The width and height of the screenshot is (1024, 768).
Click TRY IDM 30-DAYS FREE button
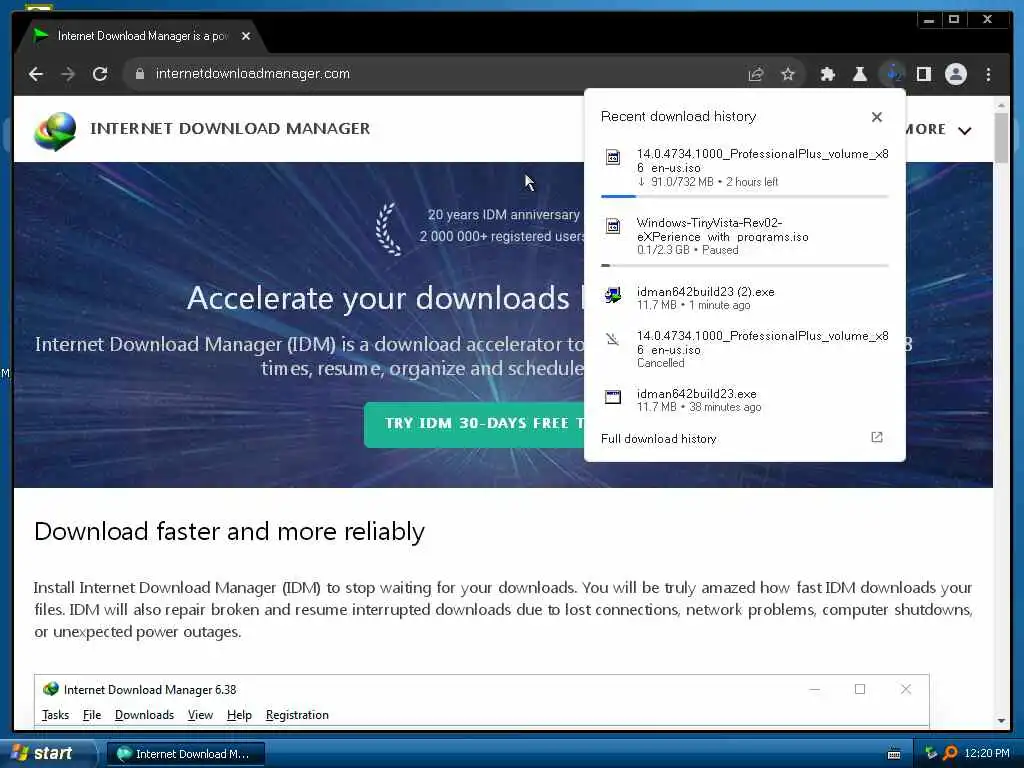475,424
